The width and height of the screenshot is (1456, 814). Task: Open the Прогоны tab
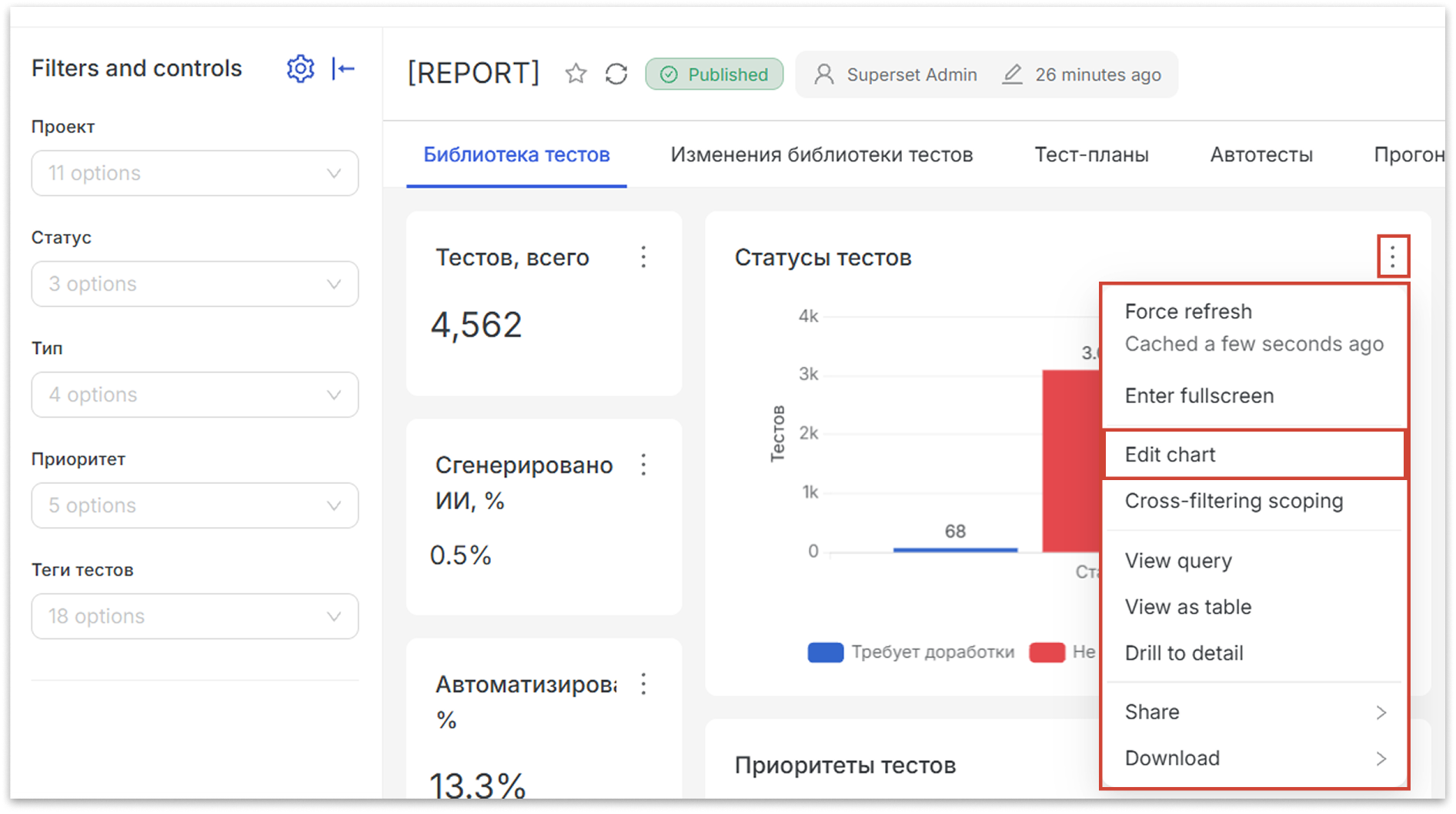[1410, 155]
